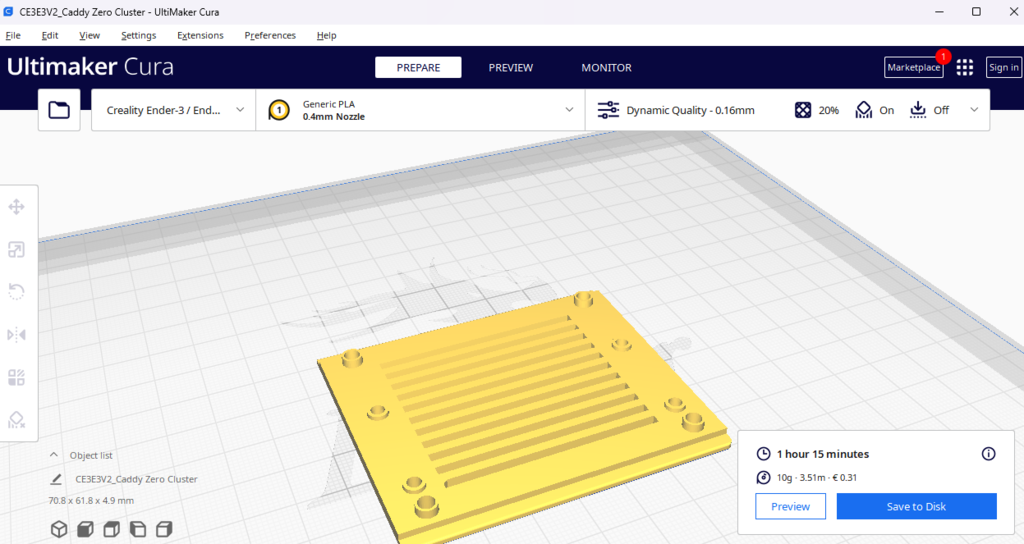Select the Scale tool
The height and width of the screenshot is (544, 1024).
(16, 249)
